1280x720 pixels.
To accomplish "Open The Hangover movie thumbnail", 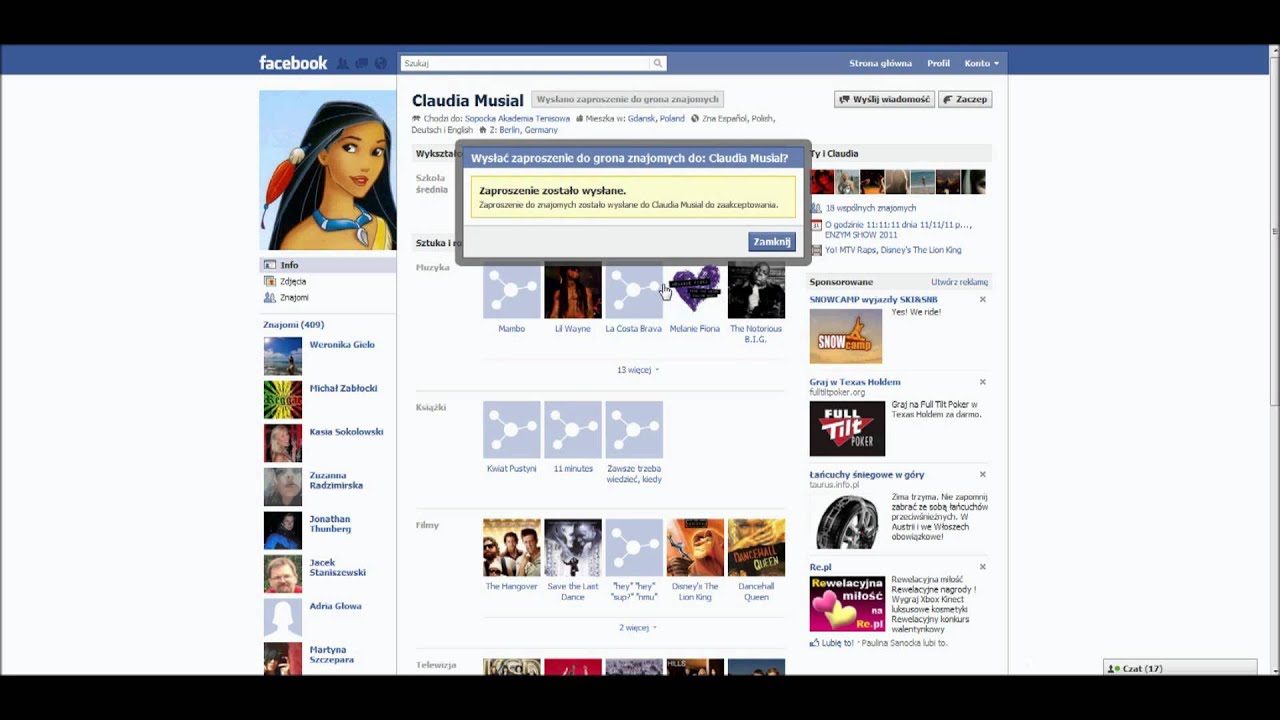I will coord(512,548).
